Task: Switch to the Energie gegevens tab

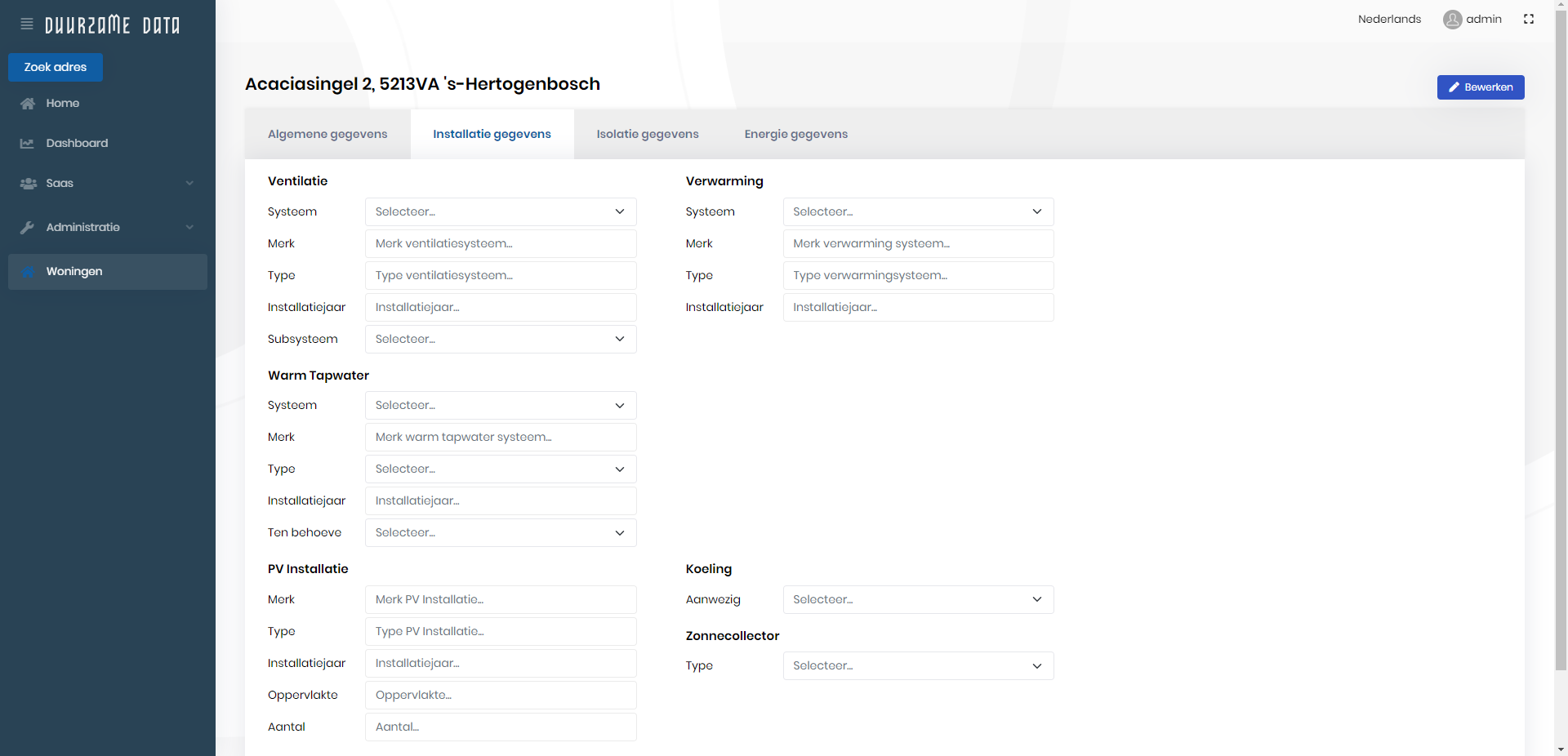Action: (x=795, y=135)
